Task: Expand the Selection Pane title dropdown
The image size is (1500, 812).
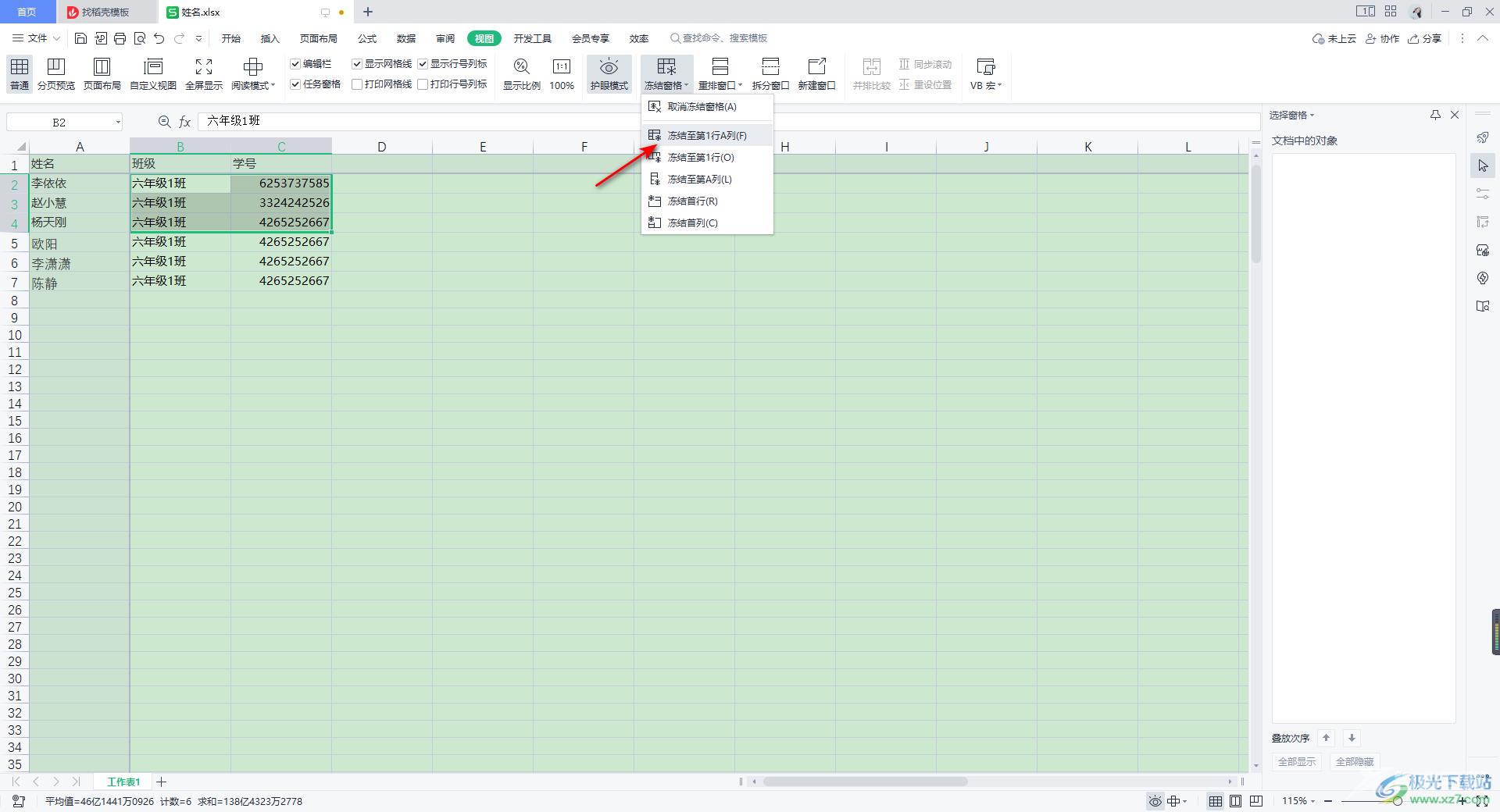Action: 1312,115
